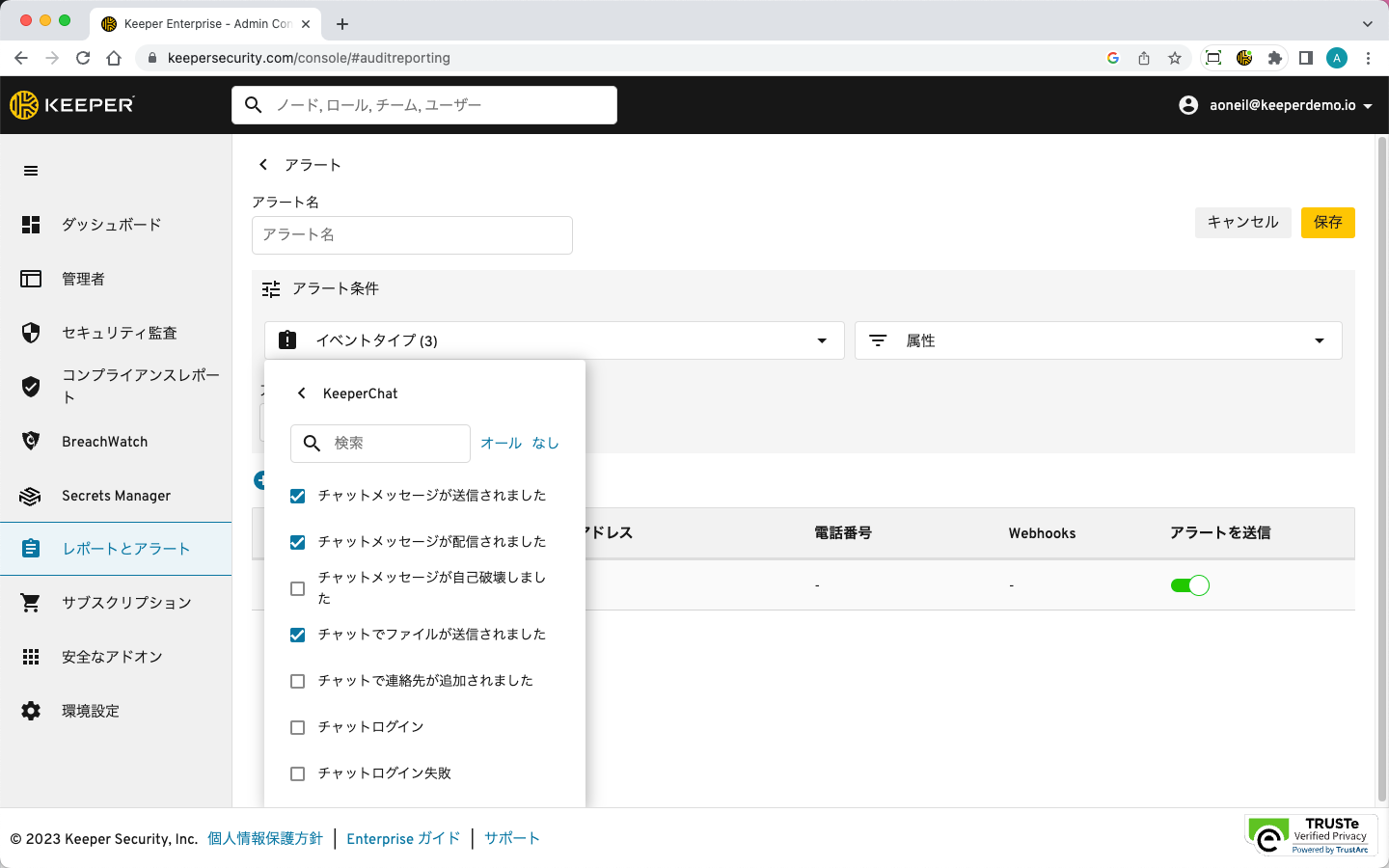Open セキュリティ監査 in the sidebar
1389x868 pixels.
click(x=119, y=333)
